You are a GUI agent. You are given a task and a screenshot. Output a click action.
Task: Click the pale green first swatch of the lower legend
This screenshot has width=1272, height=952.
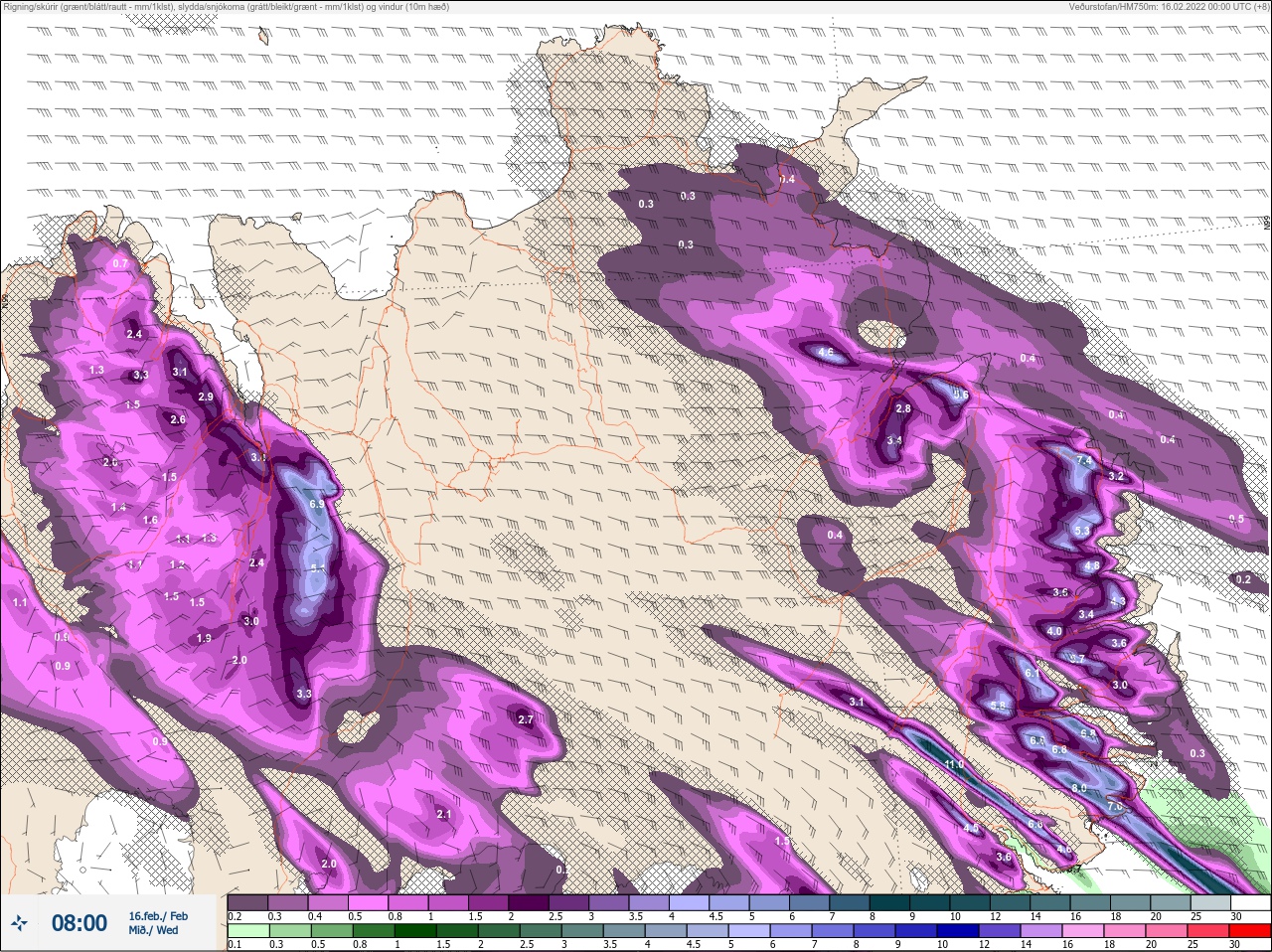tap(248, 931)
